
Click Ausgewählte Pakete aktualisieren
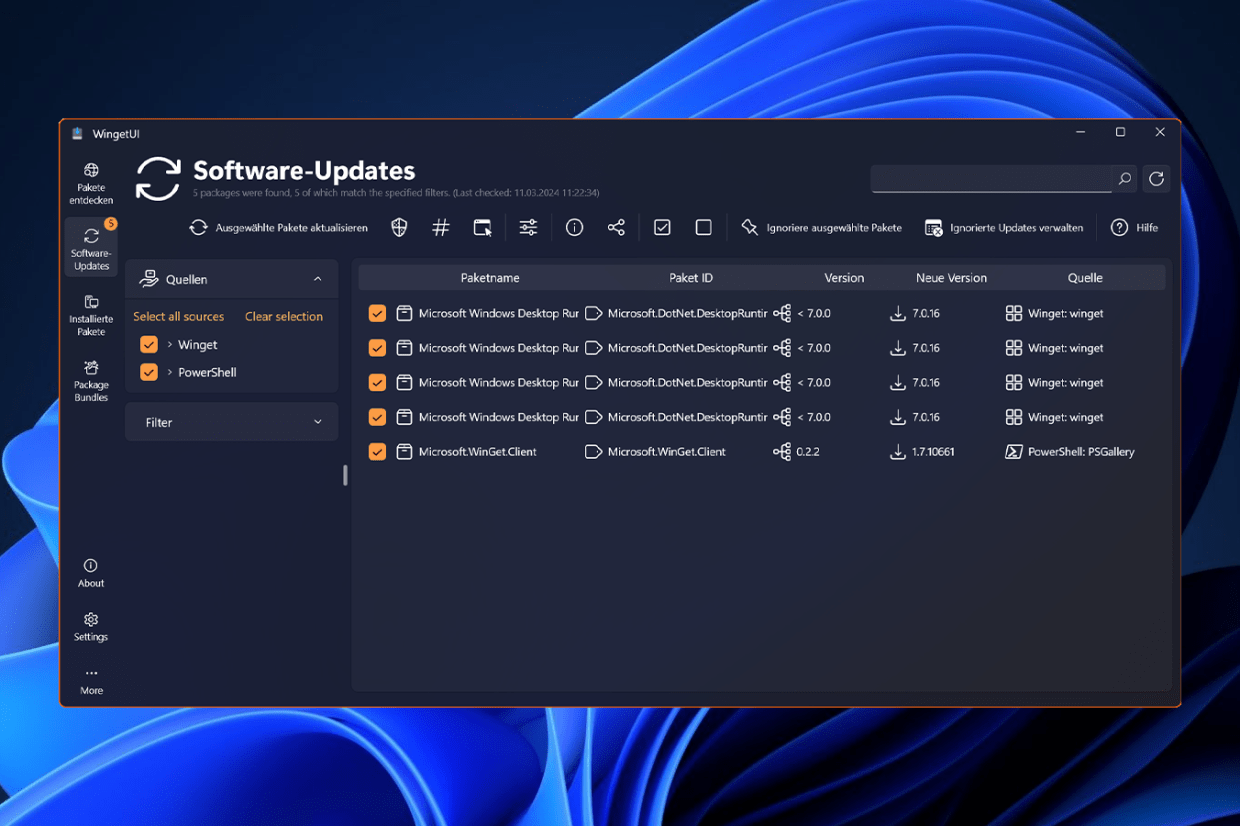[x=278, y=228]
